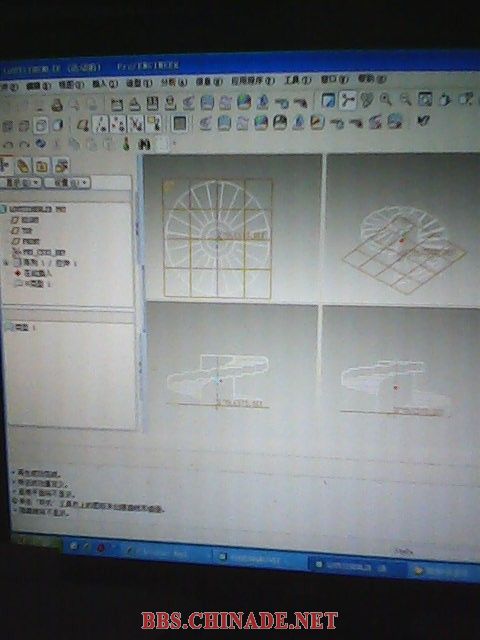
Task: Open the 显示 dropdown in model tree
Action: pos(20,182)
